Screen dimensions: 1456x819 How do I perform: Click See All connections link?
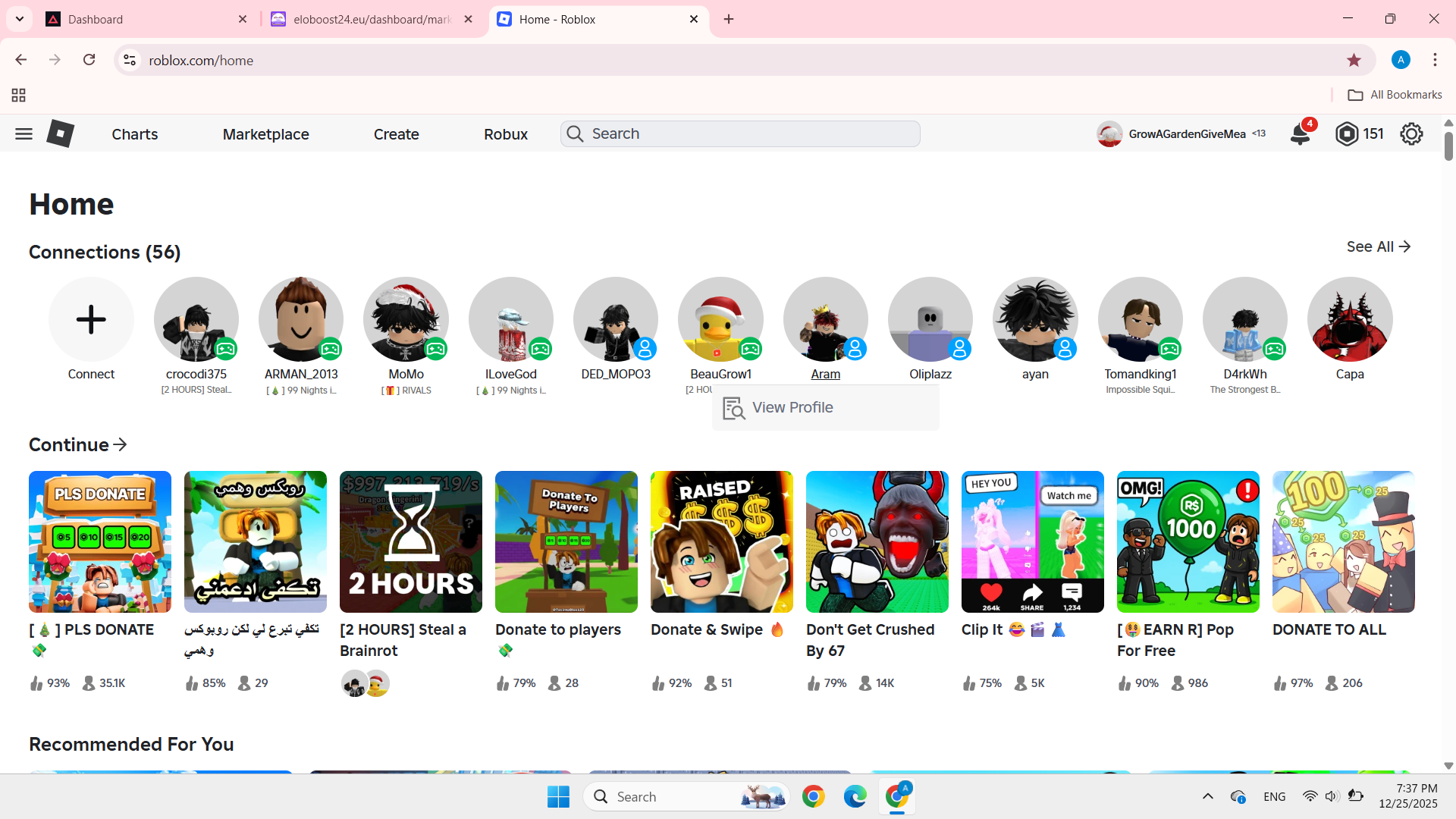[1379, 246]
